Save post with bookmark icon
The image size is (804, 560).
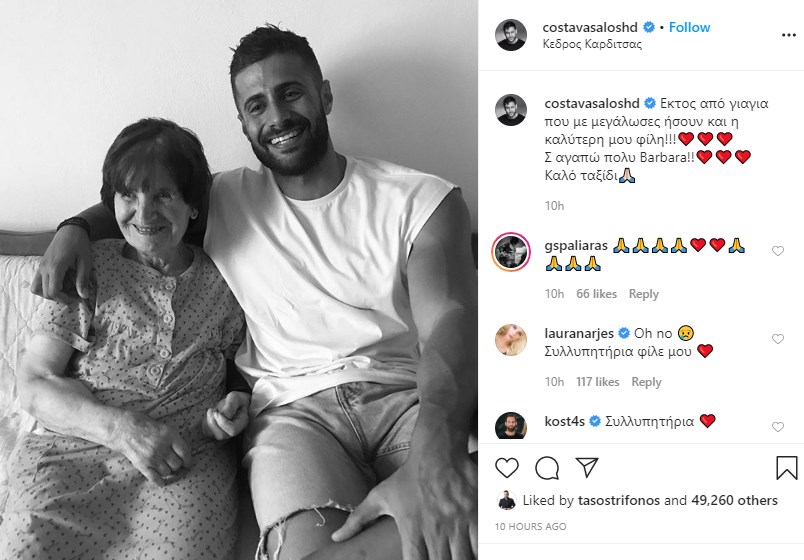click(x=787, y=467)
